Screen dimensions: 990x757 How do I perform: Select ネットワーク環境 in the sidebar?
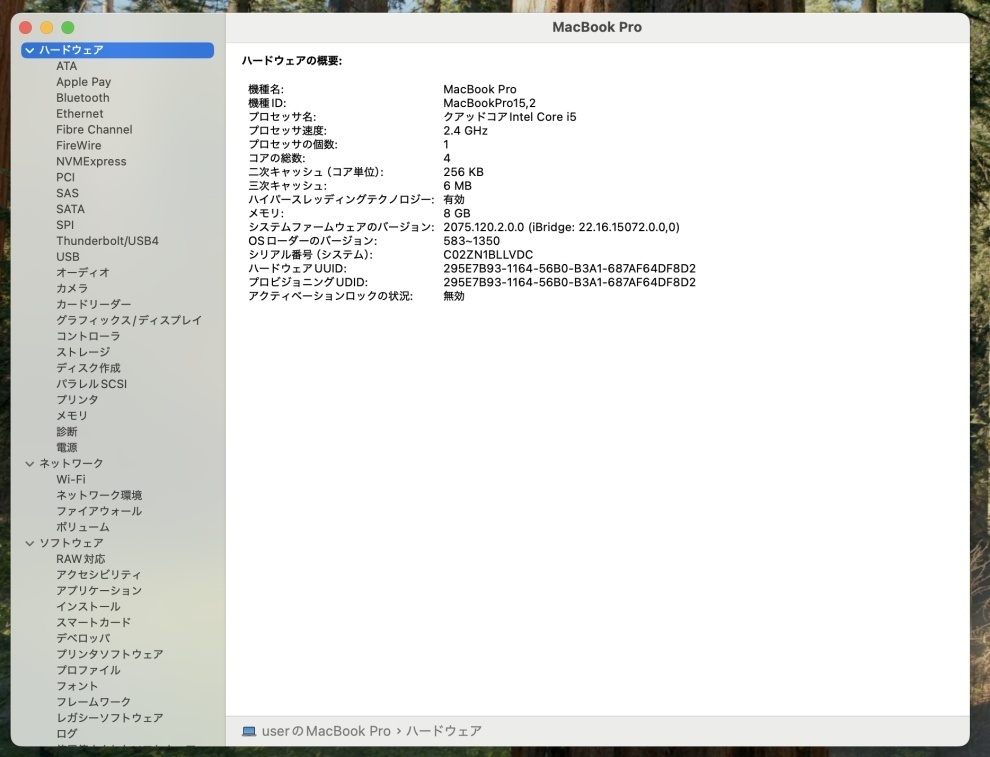(99, 496)
